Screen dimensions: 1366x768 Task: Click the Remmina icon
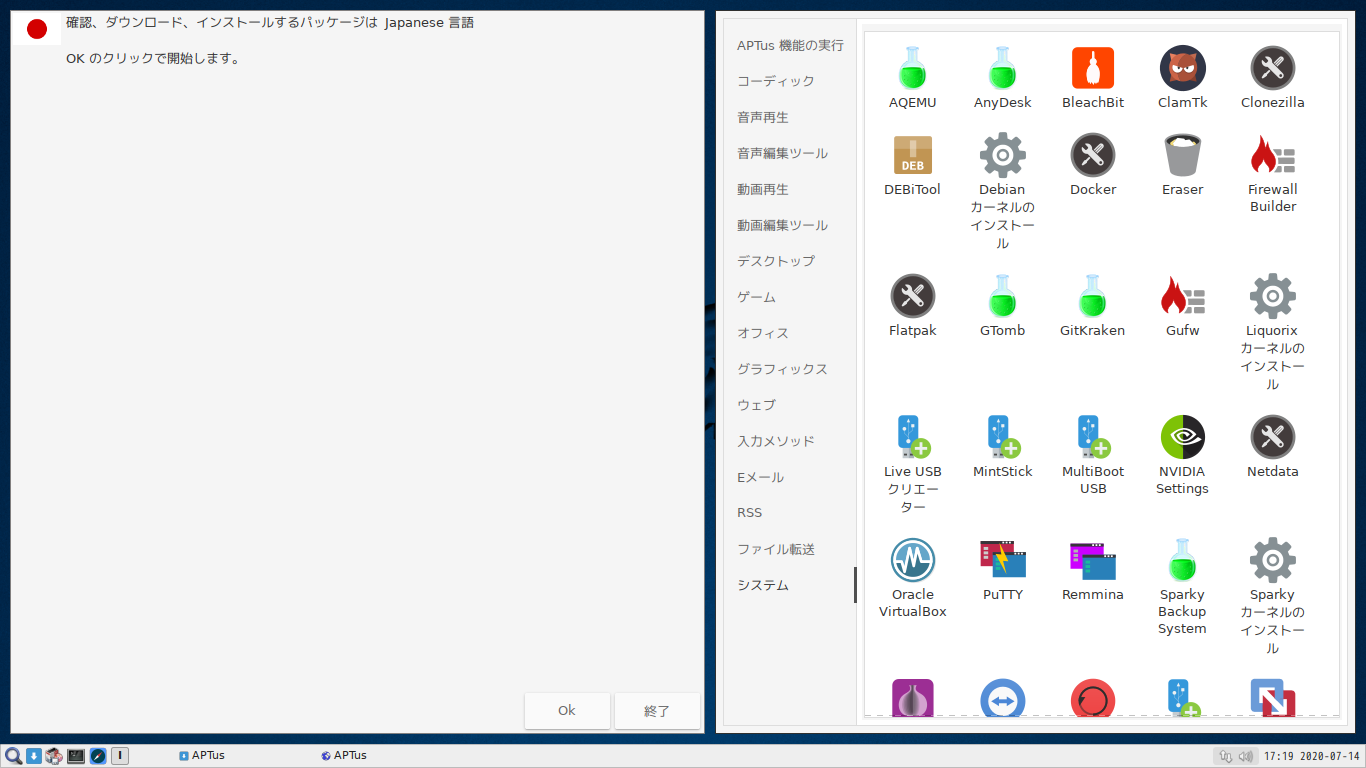point(1093,560)
